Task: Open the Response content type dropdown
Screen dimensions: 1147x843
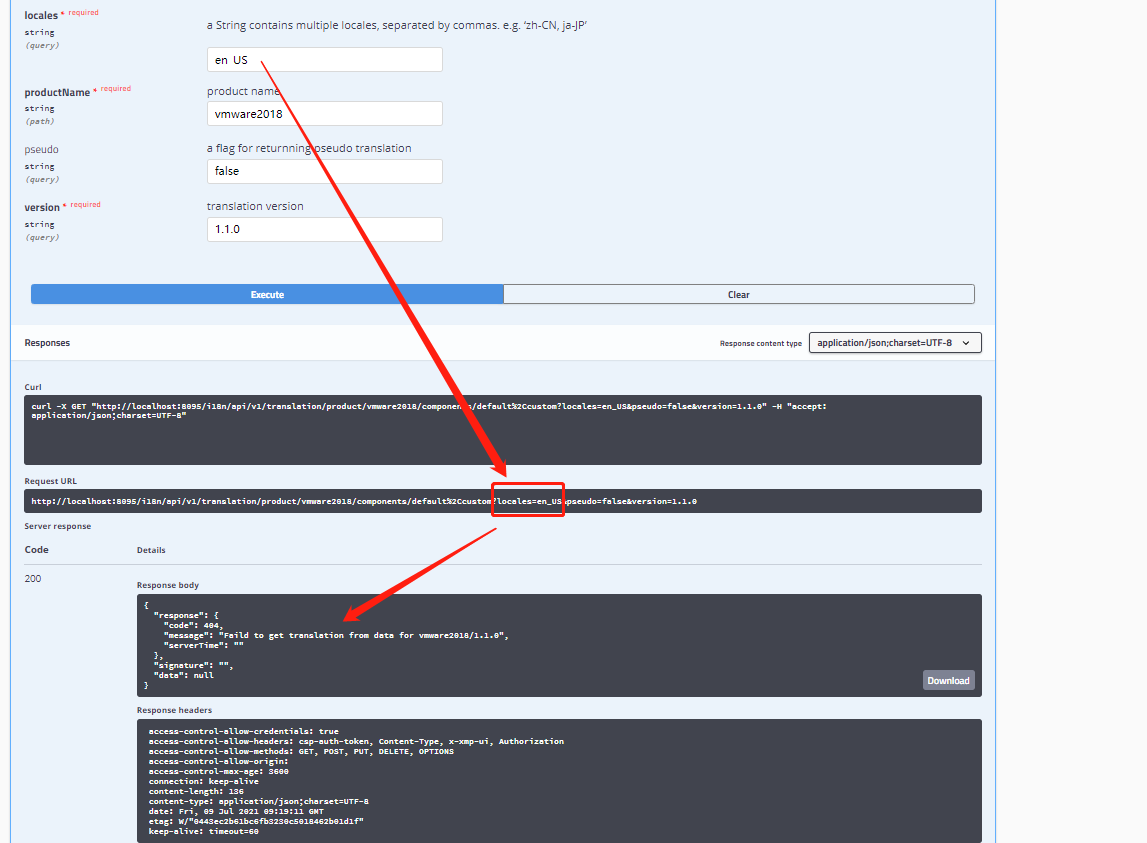Action: coord(894,342)
